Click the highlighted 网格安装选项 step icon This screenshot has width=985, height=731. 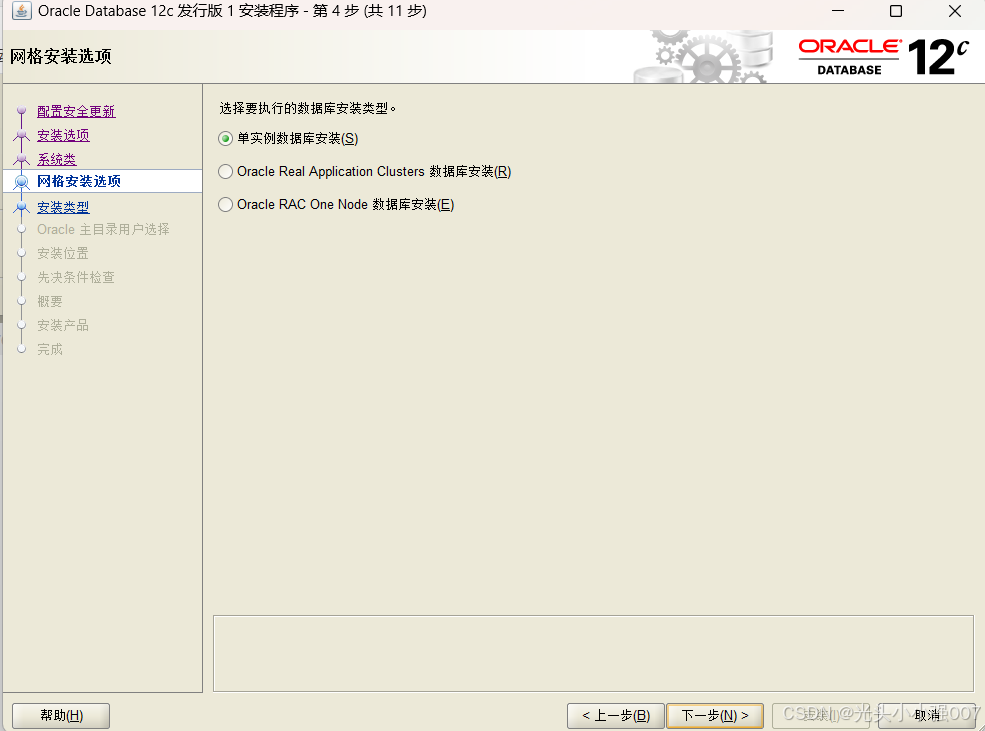pos(22,180)
